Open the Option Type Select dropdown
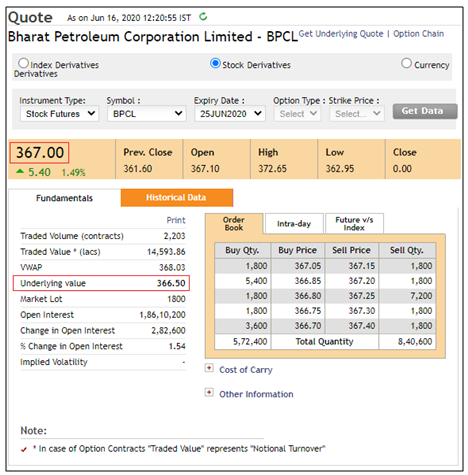Screen dimensions: 468x475 click(297, 114)
